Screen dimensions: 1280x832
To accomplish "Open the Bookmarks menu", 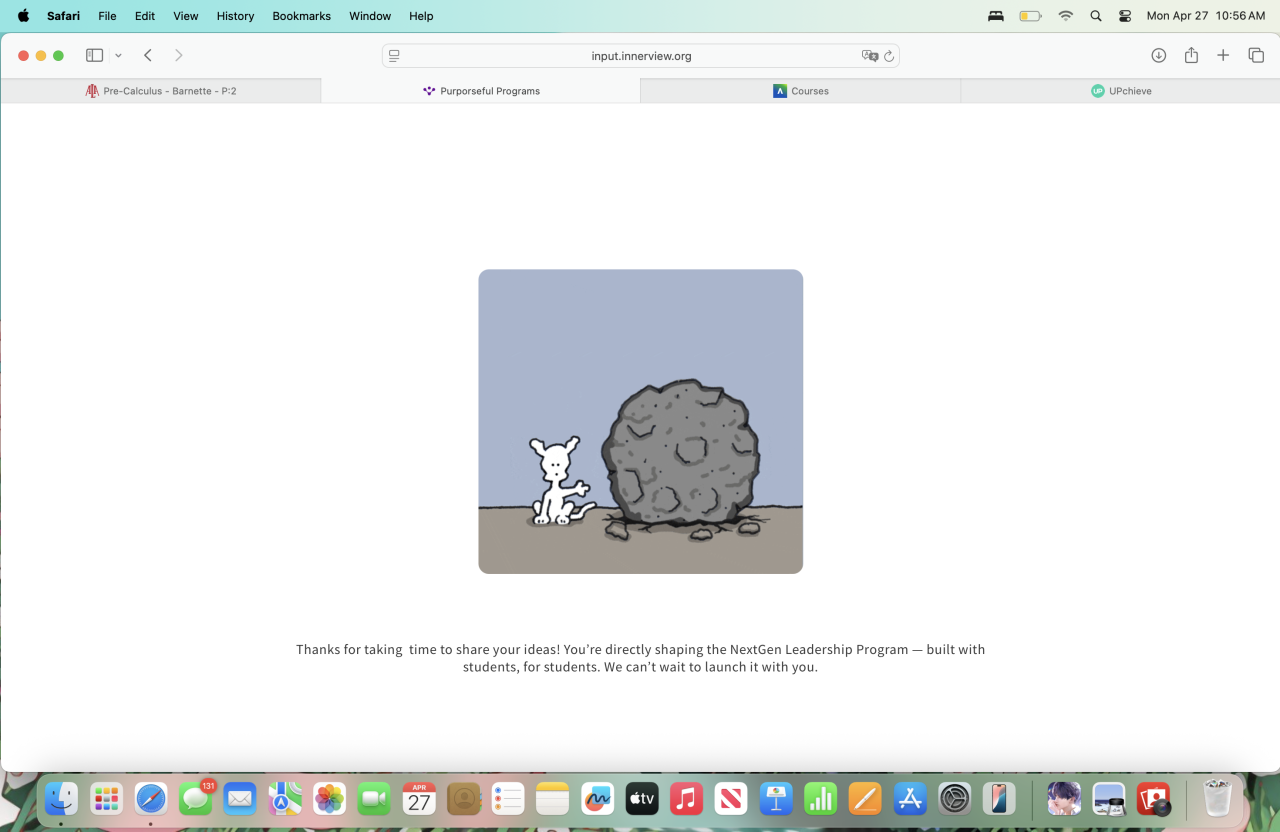I will click(x=301, y=16).
